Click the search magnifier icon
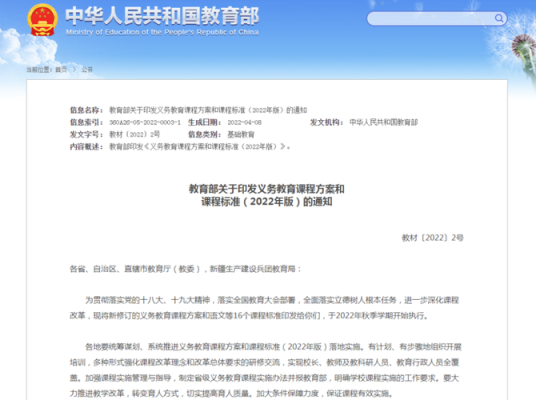536x400 pixels. click(499, 18)
